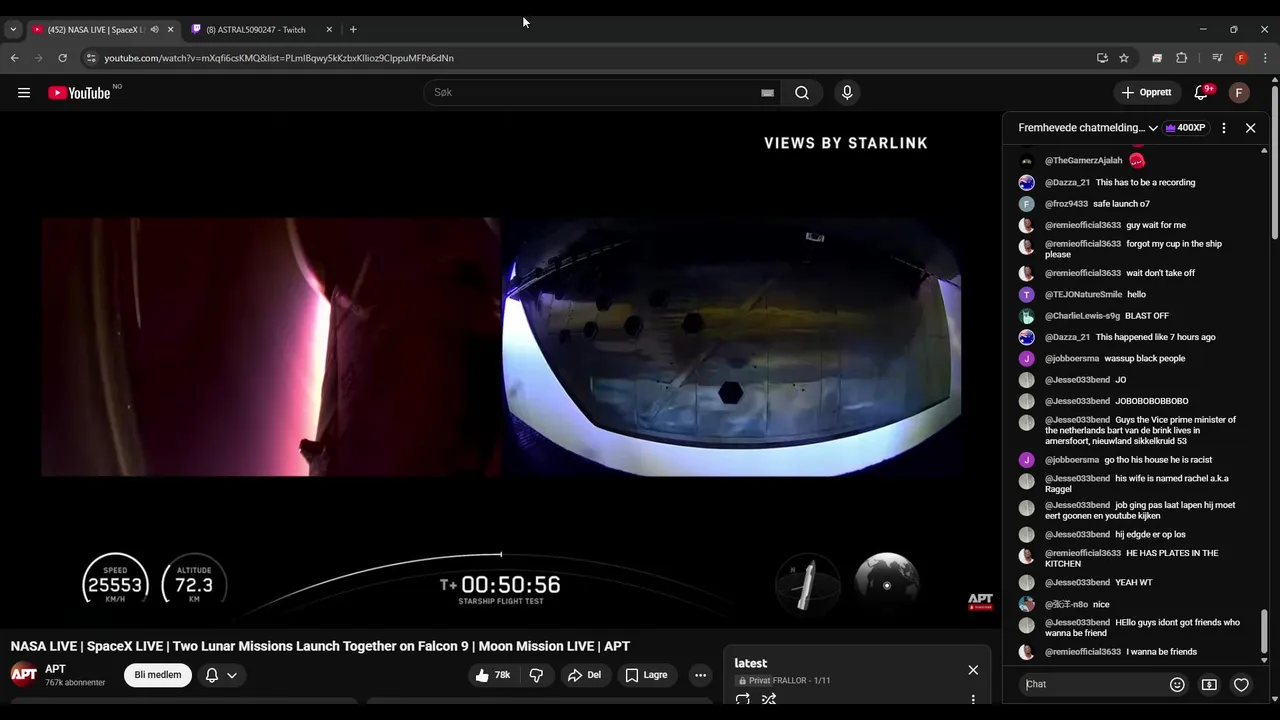Focus the Chat message input field

[1094, 684]
